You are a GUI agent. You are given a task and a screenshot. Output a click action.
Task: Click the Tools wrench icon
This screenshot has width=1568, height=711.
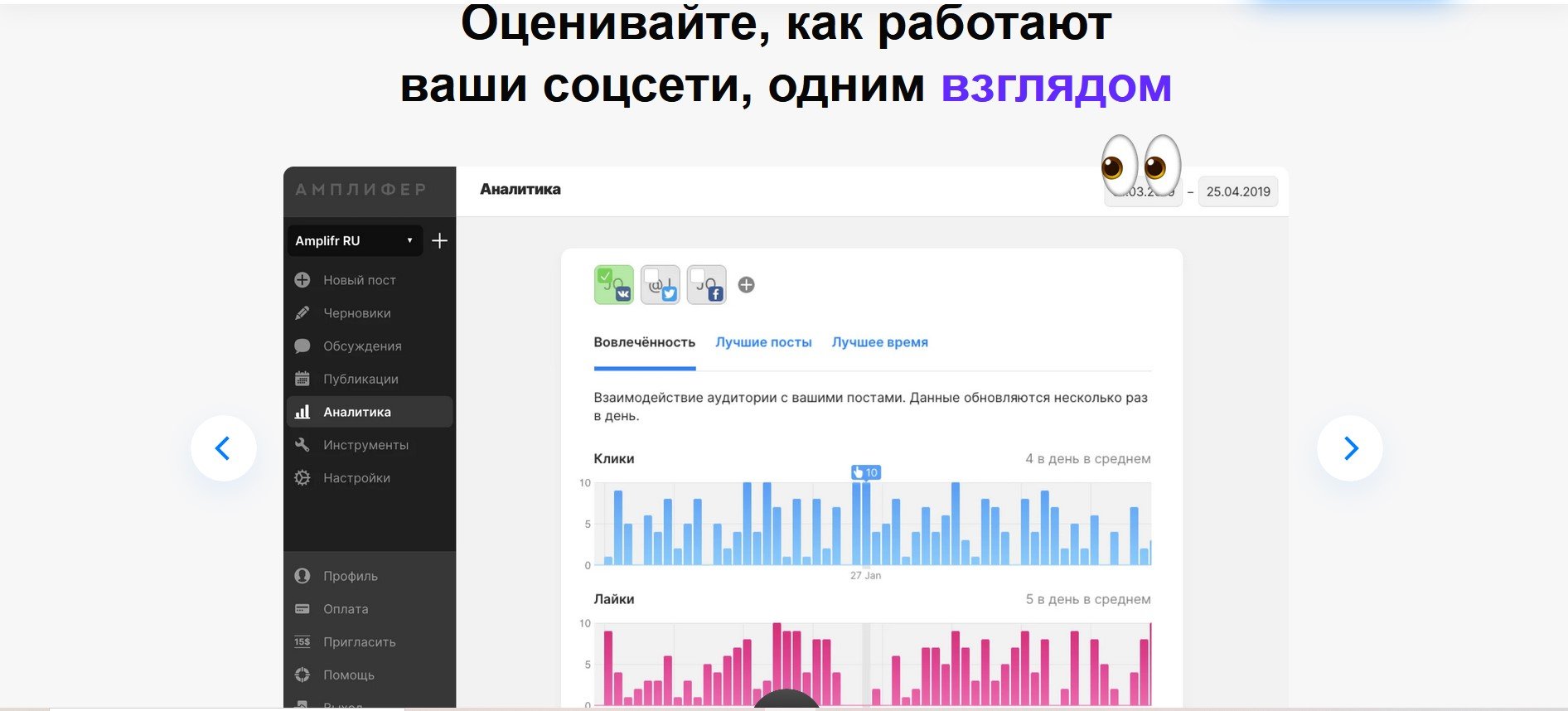point(302,445)
